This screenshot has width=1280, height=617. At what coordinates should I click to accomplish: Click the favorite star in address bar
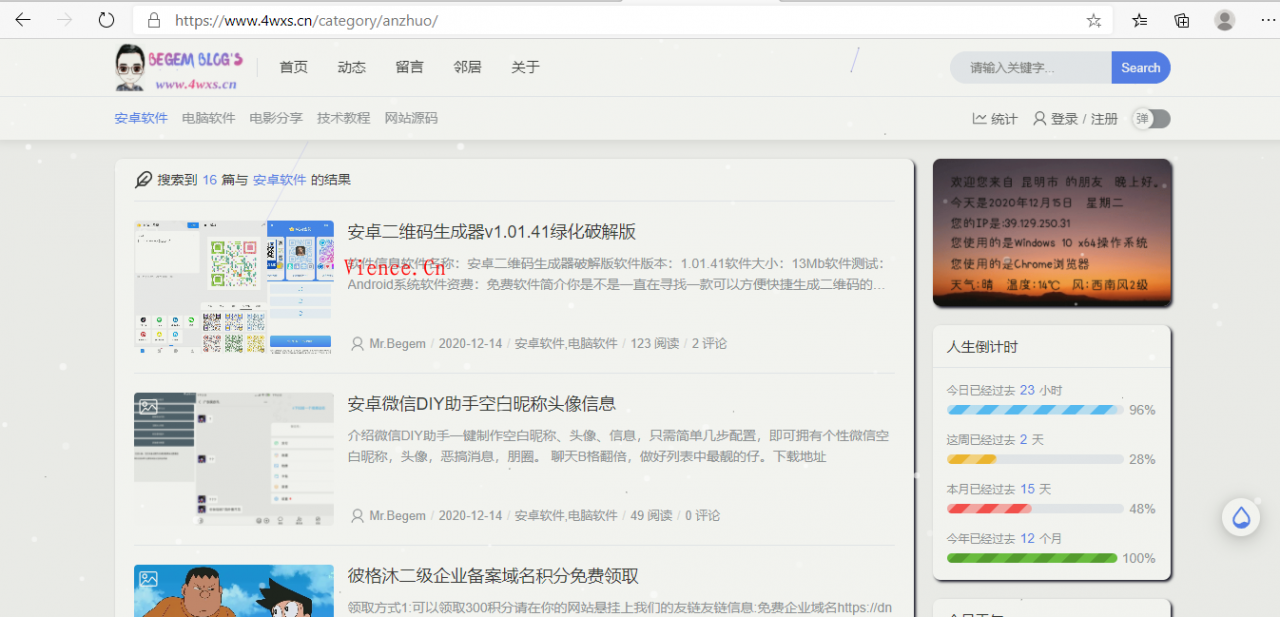pos(1094,20)
